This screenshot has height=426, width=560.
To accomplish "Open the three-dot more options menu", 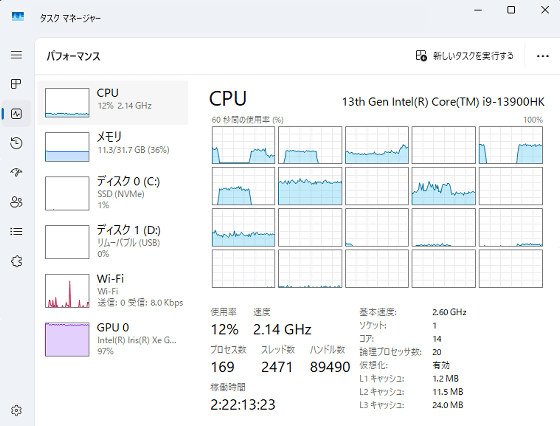I will pos(542,56).
